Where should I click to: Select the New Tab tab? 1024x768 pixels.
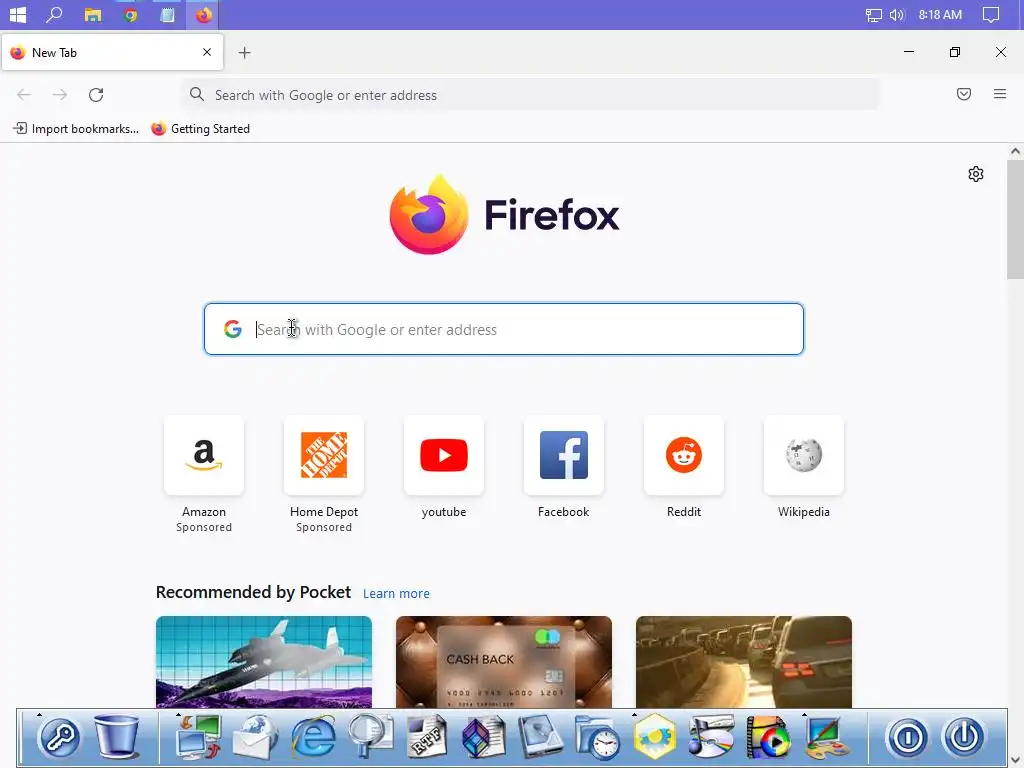(112, 53)
